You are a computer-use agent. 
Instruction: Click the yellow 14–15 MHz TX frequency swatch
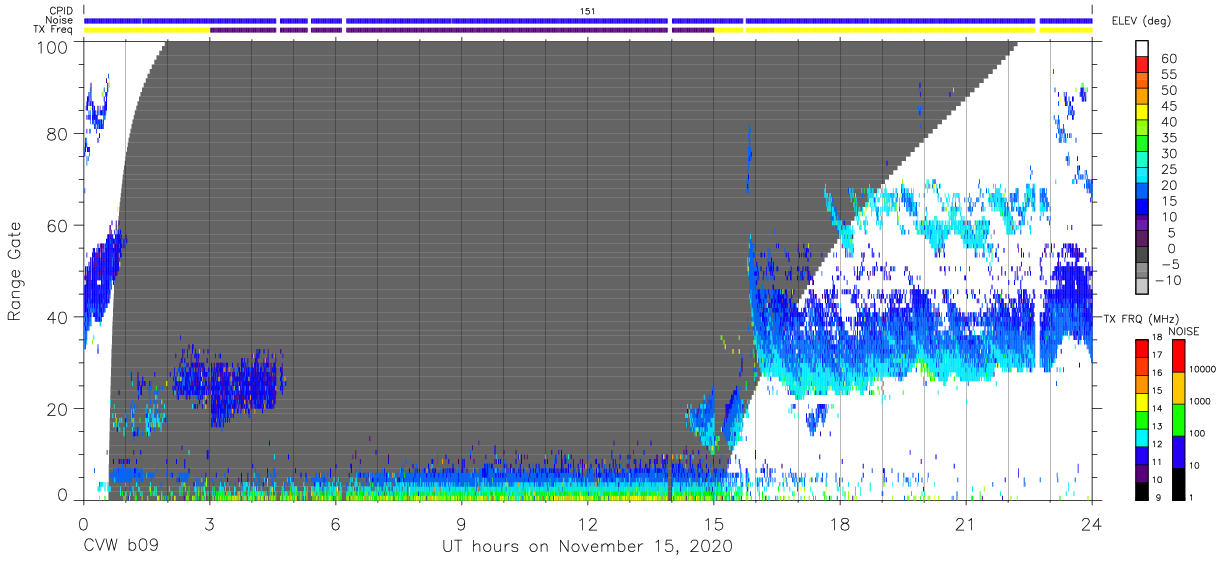(x=1143, y=402)
